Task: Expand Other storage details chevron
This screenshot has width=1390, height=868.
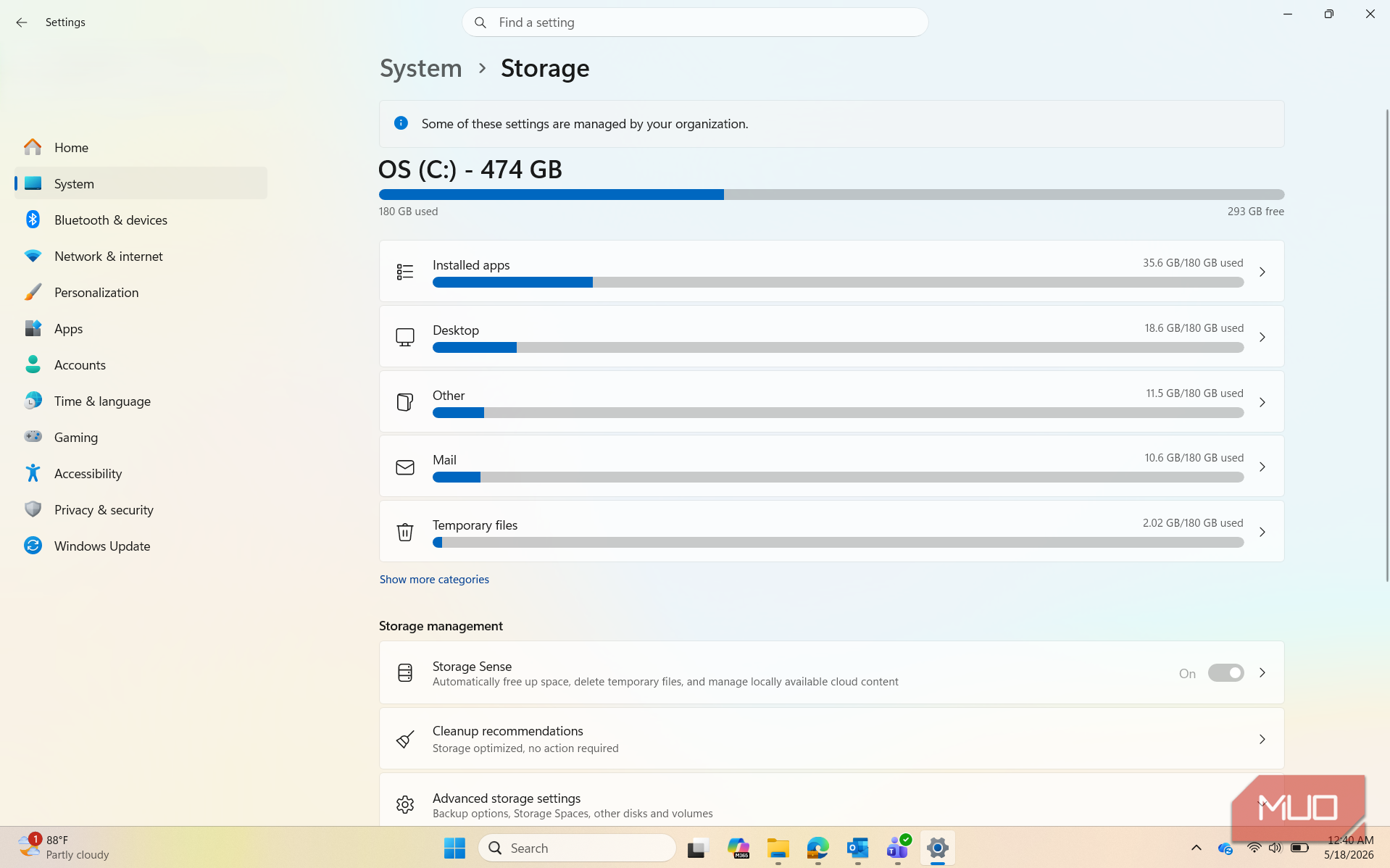Action: pyautogui.click(x=1262, y=402)
